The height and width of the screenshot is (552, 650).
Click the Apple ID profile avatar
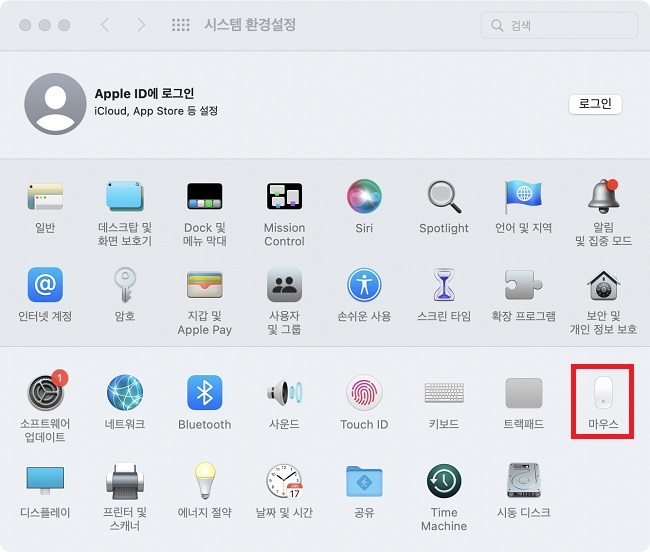click(x=55, y=104)
